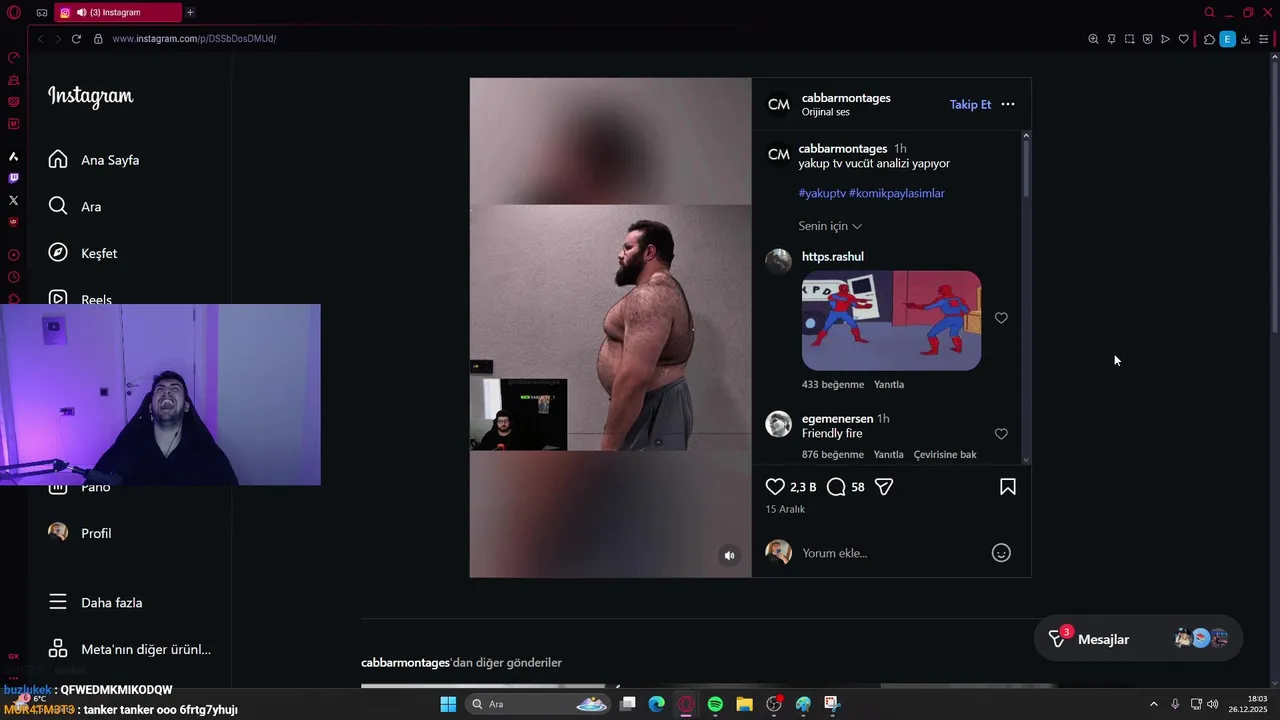Click the #komikpaylasimlar hashtag
This screenshot has width=1280, height=720.
[897, 193]
